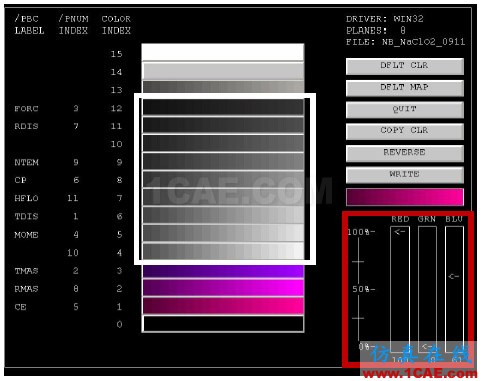This screenshot has height=381, width=482.
Task: Click the WRITE button
Action: coord(405,175)
